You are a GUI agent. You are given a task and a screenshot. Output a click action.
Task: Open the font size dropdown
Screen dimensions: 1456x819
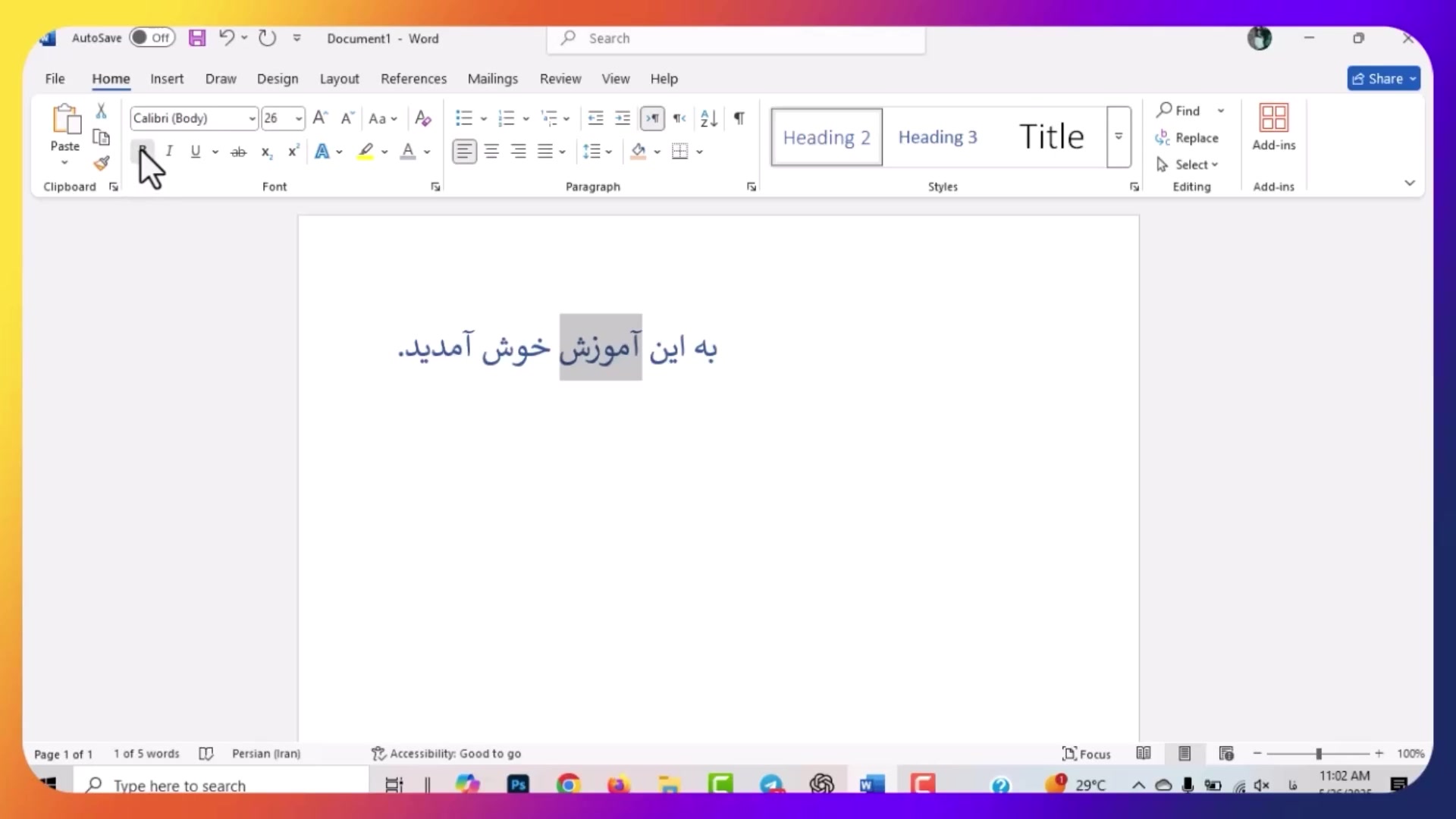[x=299, y=118]
